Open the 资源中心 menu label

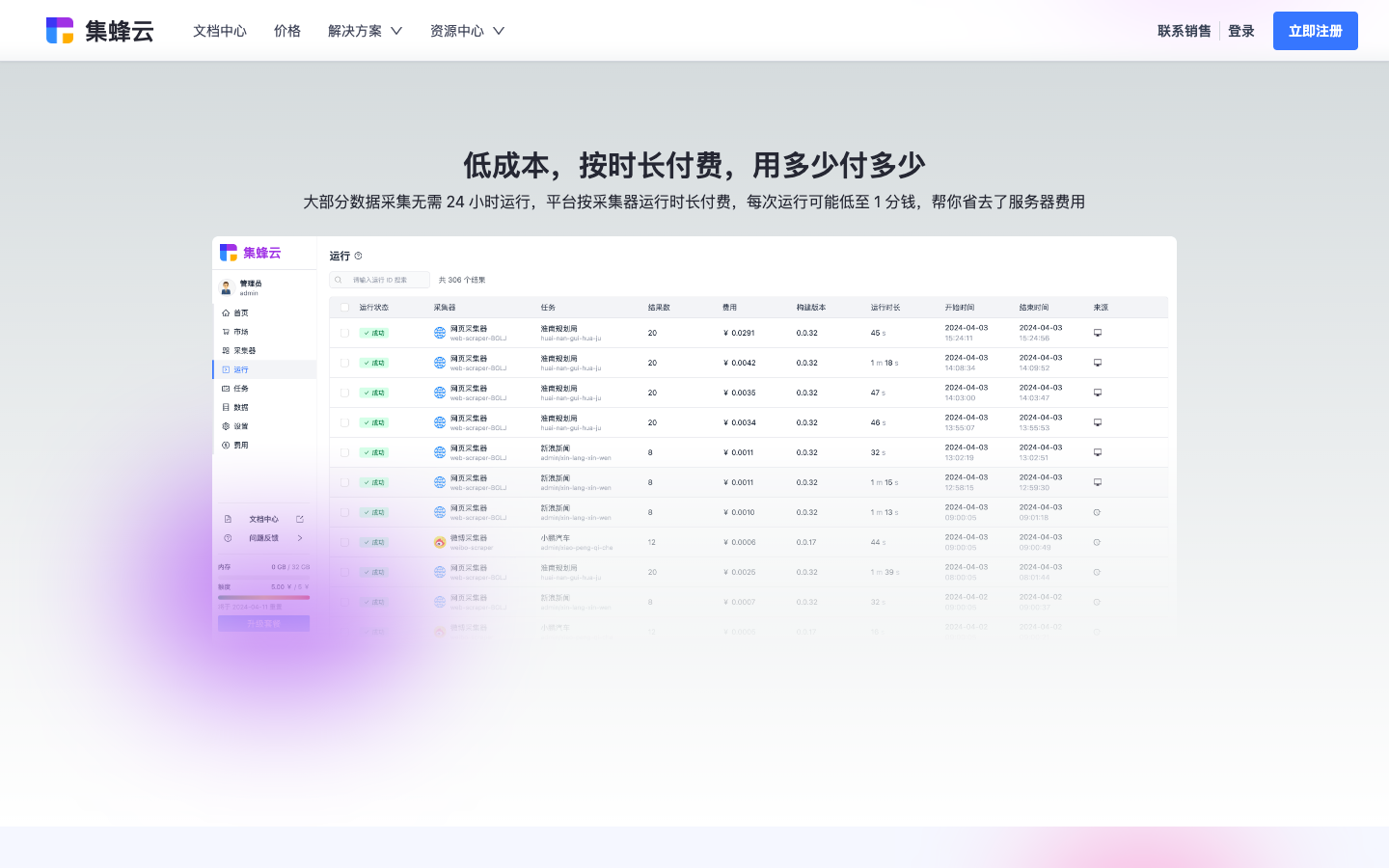click(x=457, y=31)
